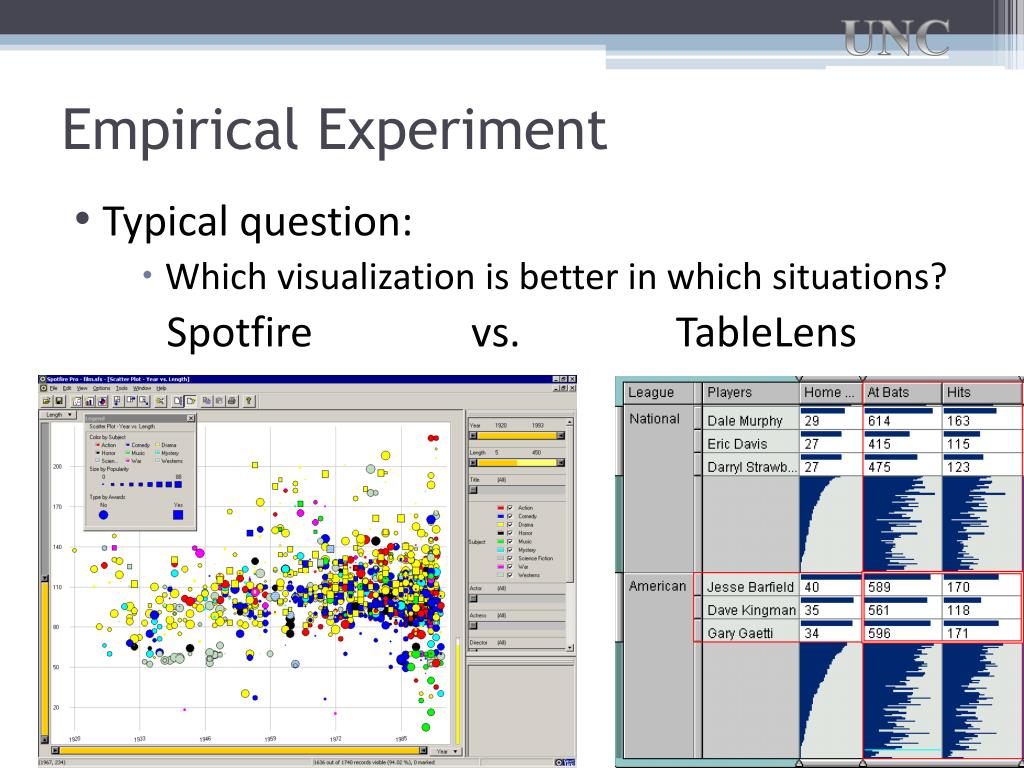This screenshot has width=1024, height=768.
Task: Uncheck the Drama subject checkbox
Action: click(x=510, y=524)
